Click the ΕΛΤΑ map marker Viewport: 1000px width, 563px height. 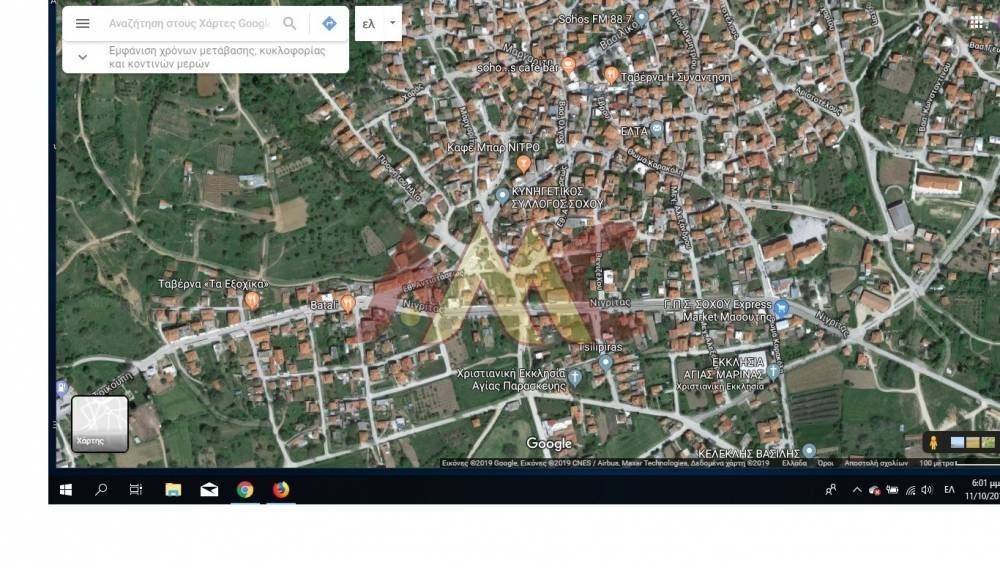point(657,130)
